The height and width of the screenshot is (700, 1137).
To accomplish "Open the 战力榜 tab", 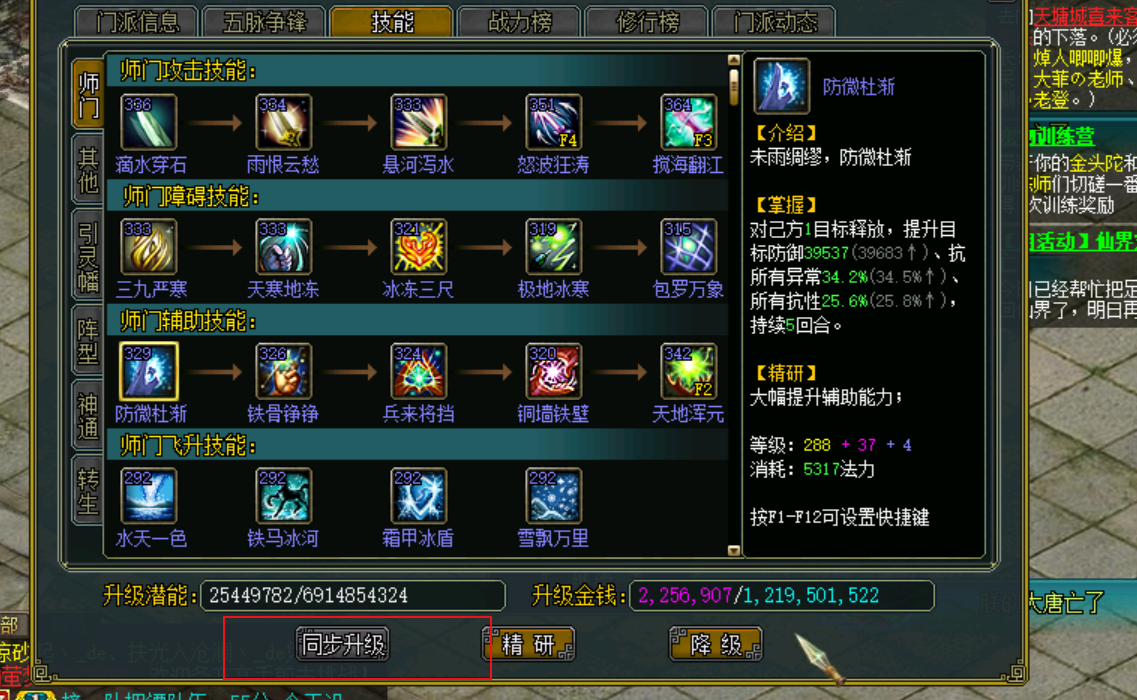I will pyautogui.click(x=520, y=22).
